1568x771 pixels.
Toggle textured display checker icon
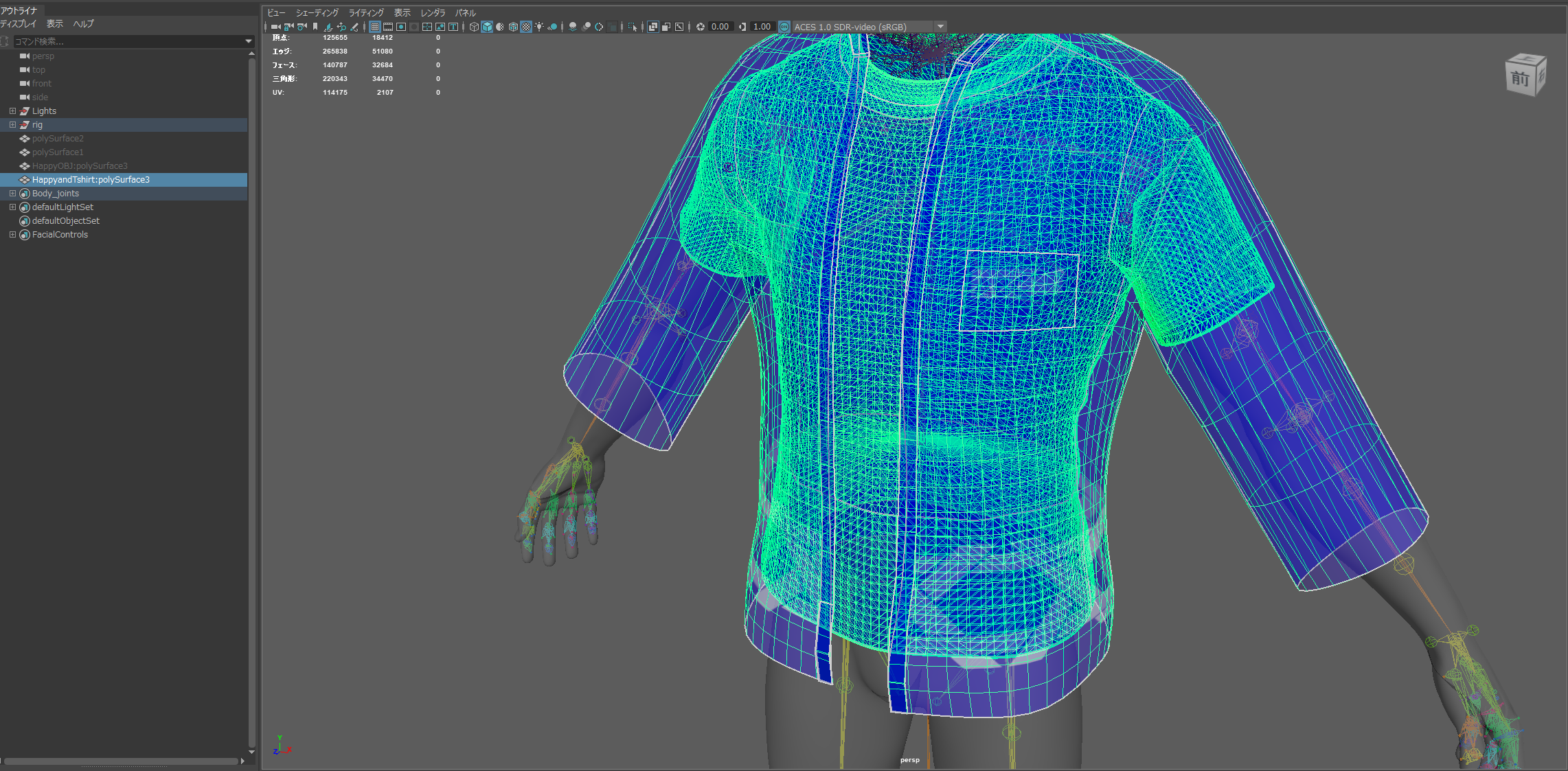[526, 27]
